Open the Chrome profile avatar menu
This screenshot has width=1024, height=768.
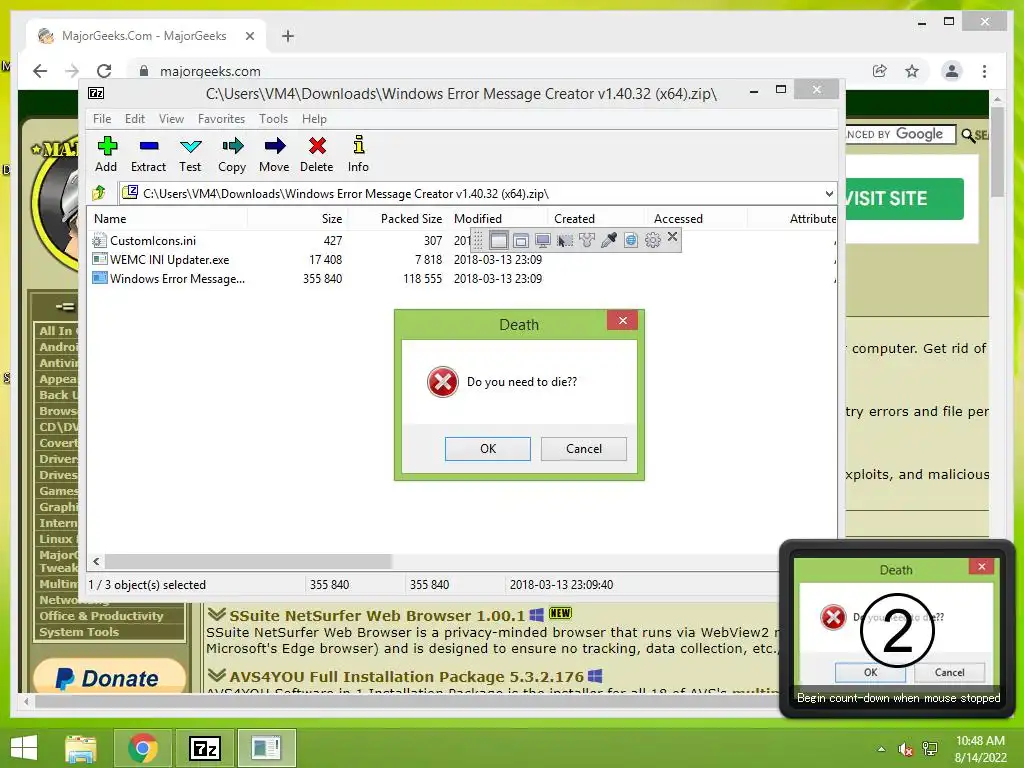952,71
